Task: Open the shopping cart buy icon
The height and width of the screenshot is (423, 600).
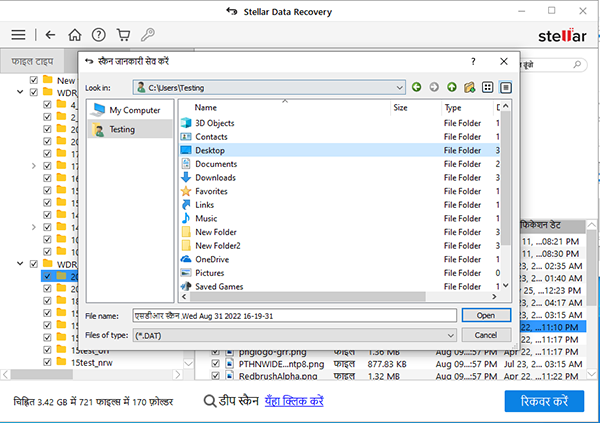Action: coord(123,35)
